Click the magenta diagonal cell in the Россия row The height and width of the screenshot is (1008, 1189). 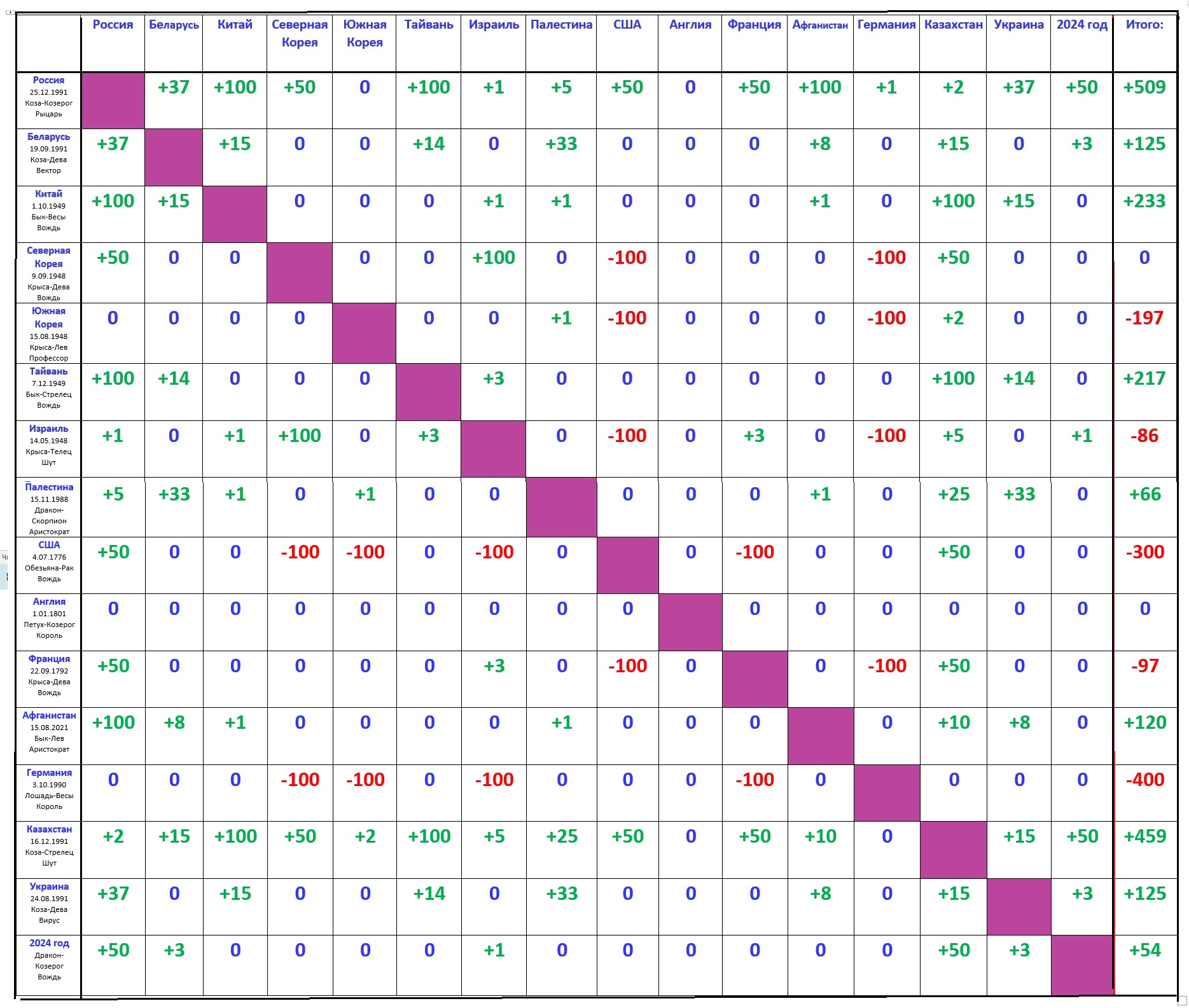coord(113,100)
